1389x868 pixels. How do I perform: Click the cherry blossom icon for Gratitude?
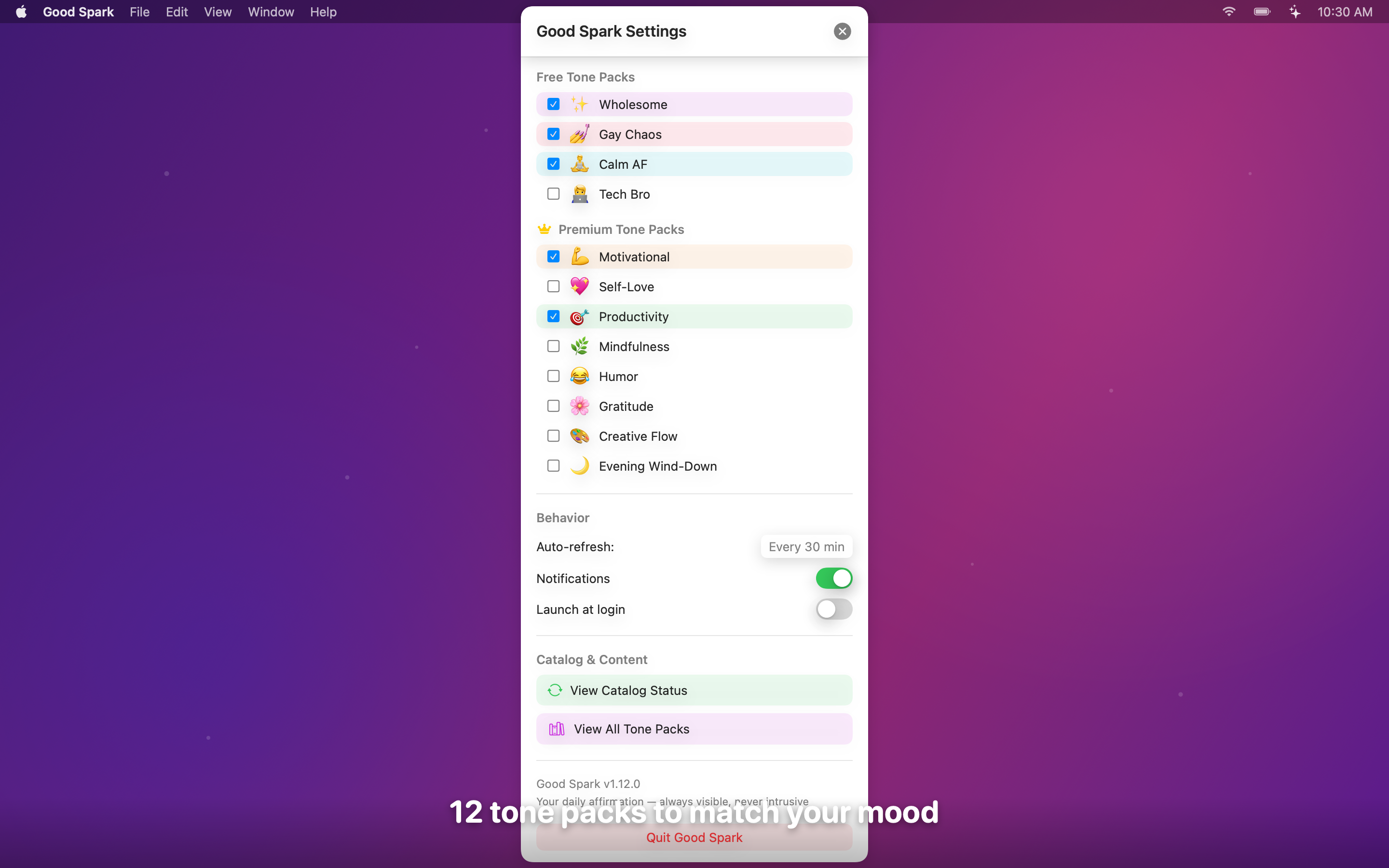point(579,406)
